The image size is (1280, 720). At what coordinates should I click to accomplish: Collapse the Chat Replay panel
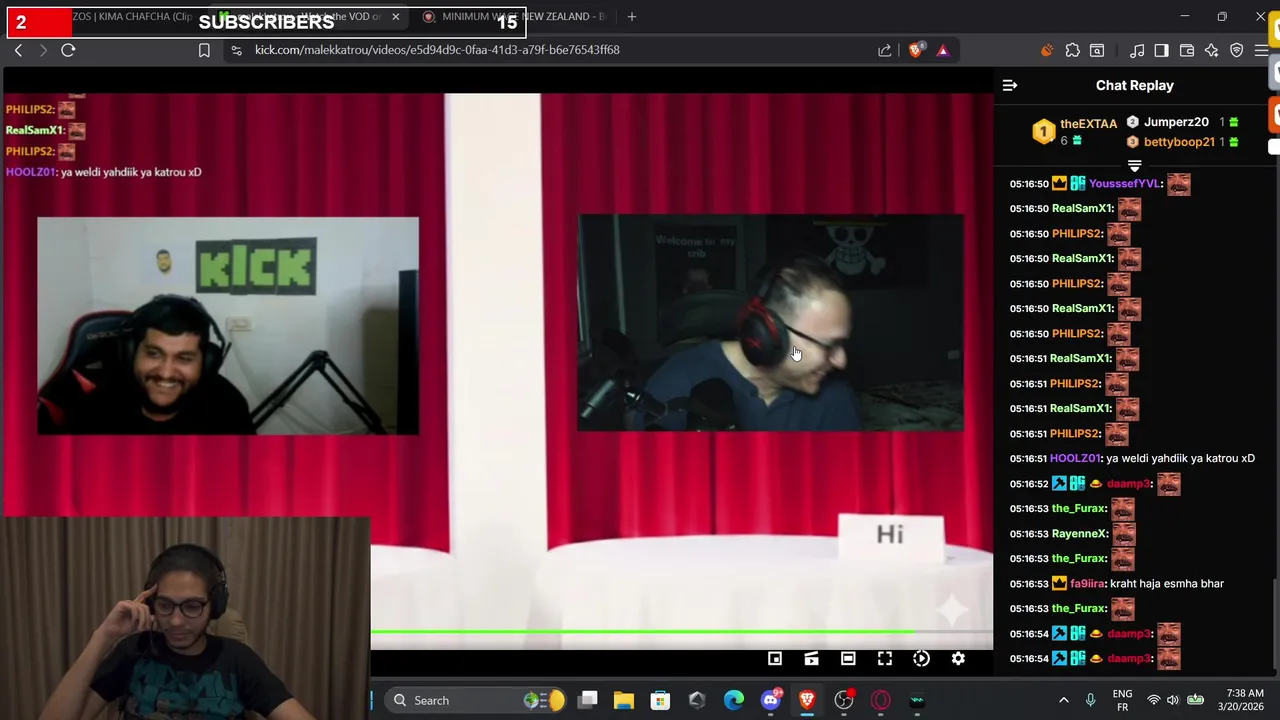click(1010, 86)
